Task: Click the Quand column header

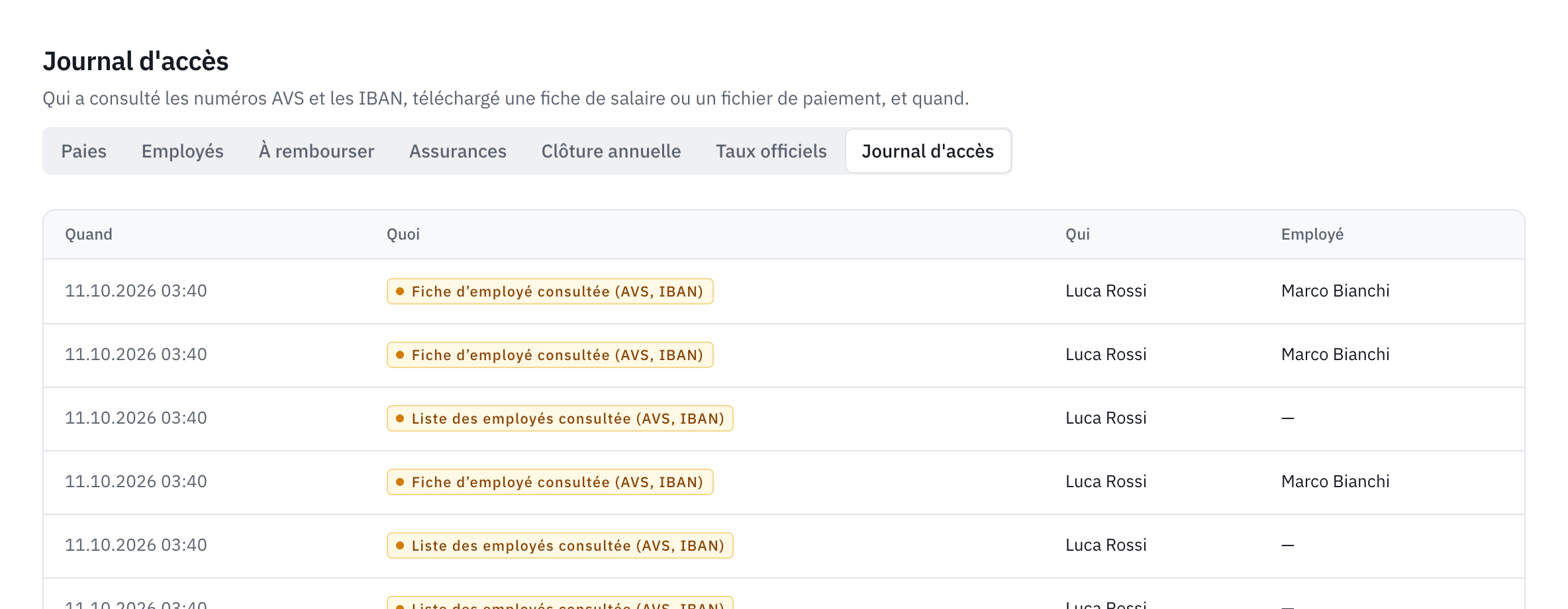Action: [89, 234]
